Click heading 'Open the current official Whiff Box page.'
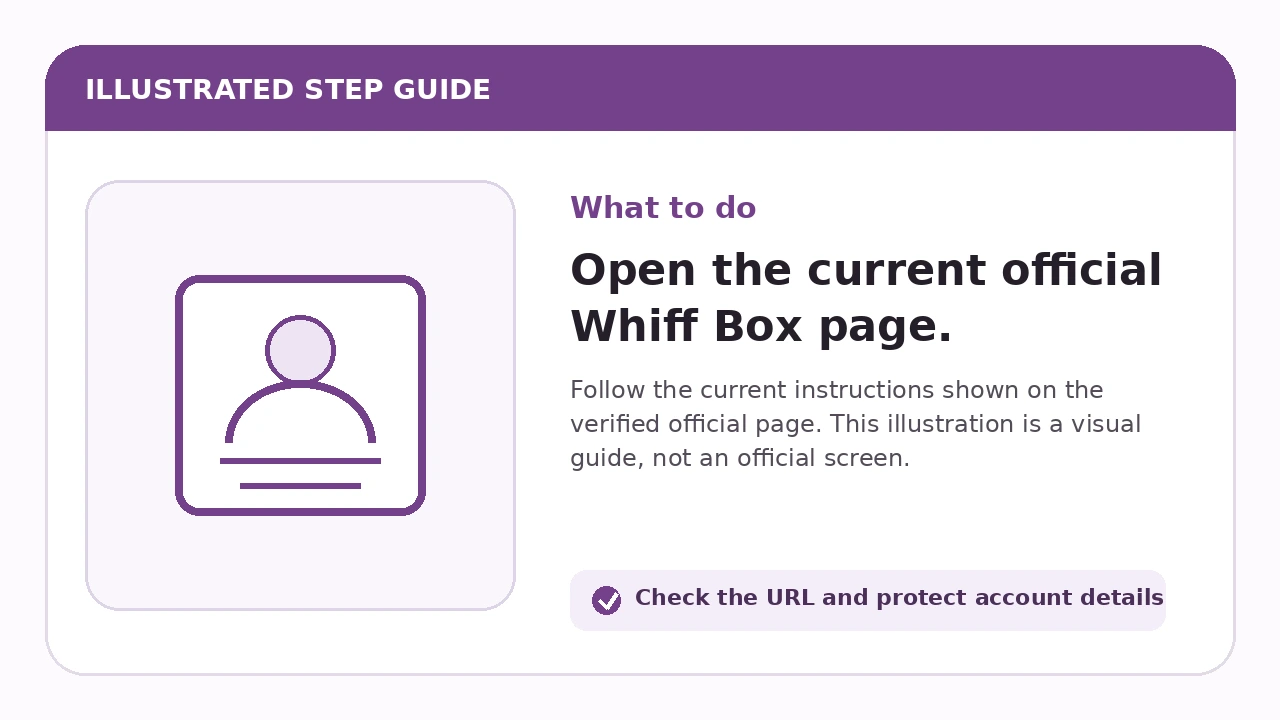 pyautogui.click(x=866, y=298)
